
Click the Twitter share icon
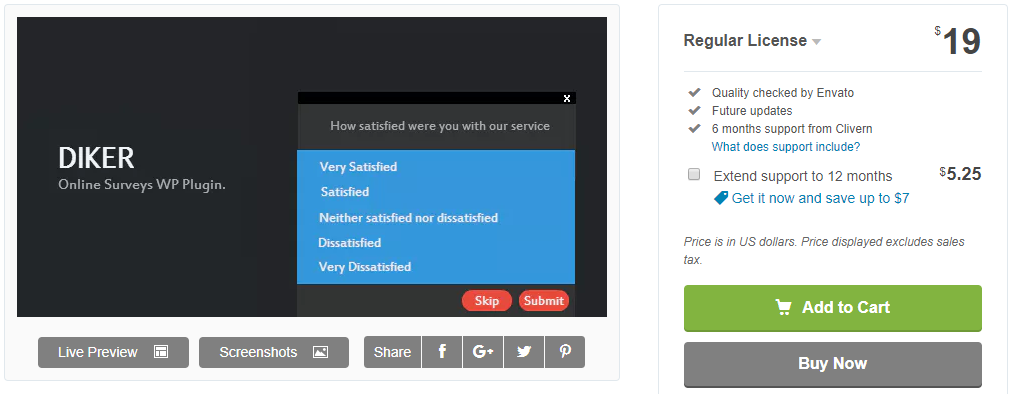pyautogui.click(x=524, y=352)
